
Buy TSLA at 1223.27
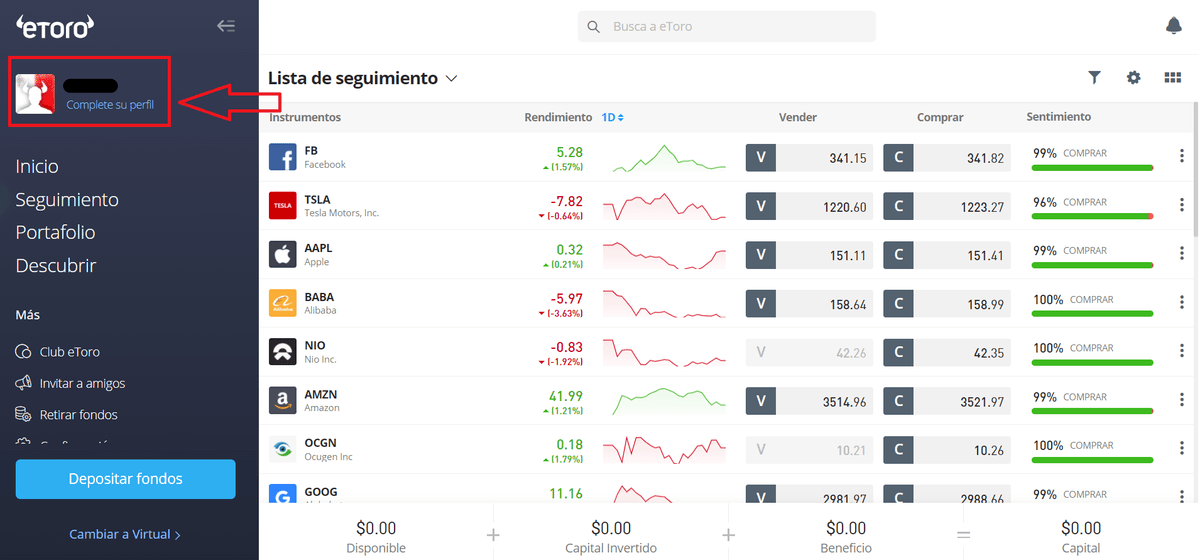[947, 206]
